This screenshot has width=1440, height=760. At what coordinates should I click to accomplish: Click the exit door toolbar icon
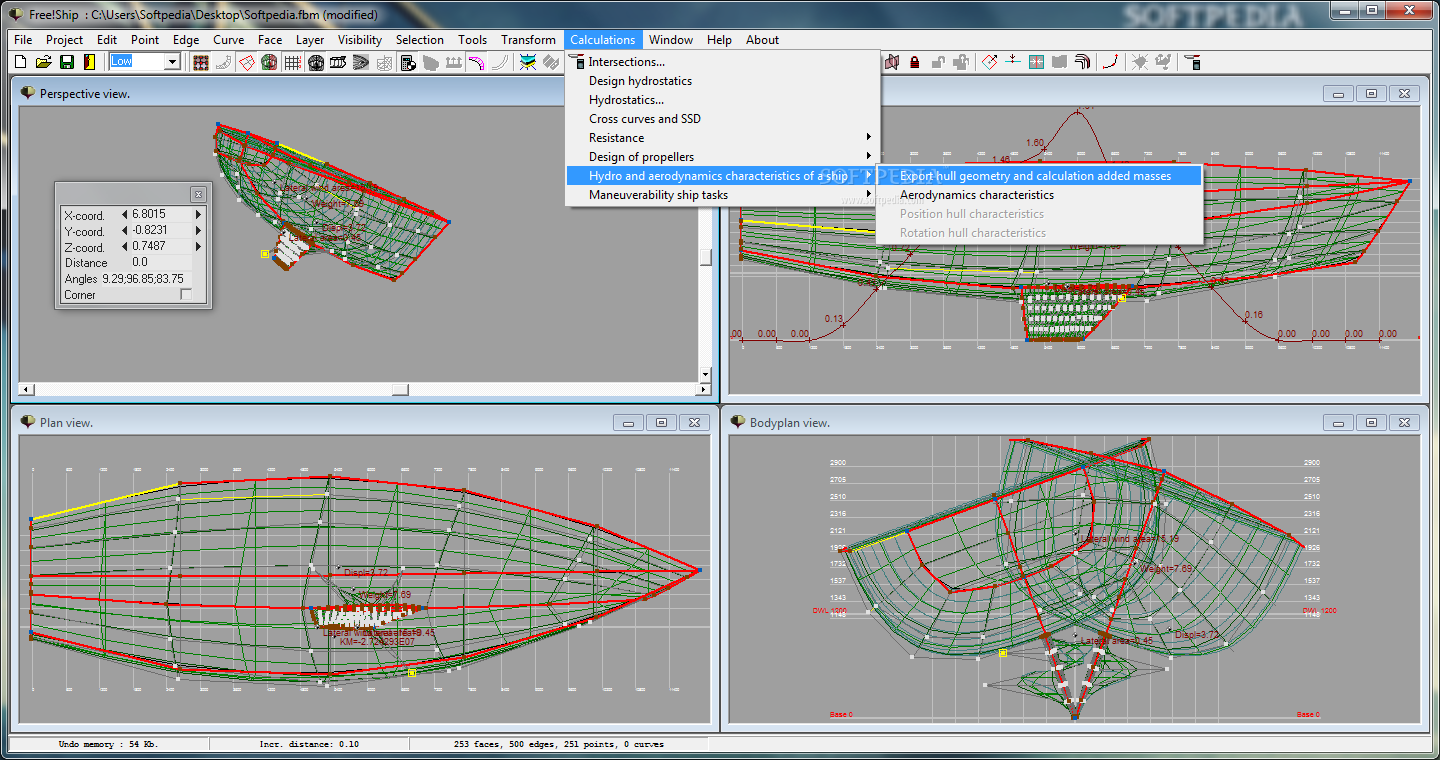pos(89,62)
